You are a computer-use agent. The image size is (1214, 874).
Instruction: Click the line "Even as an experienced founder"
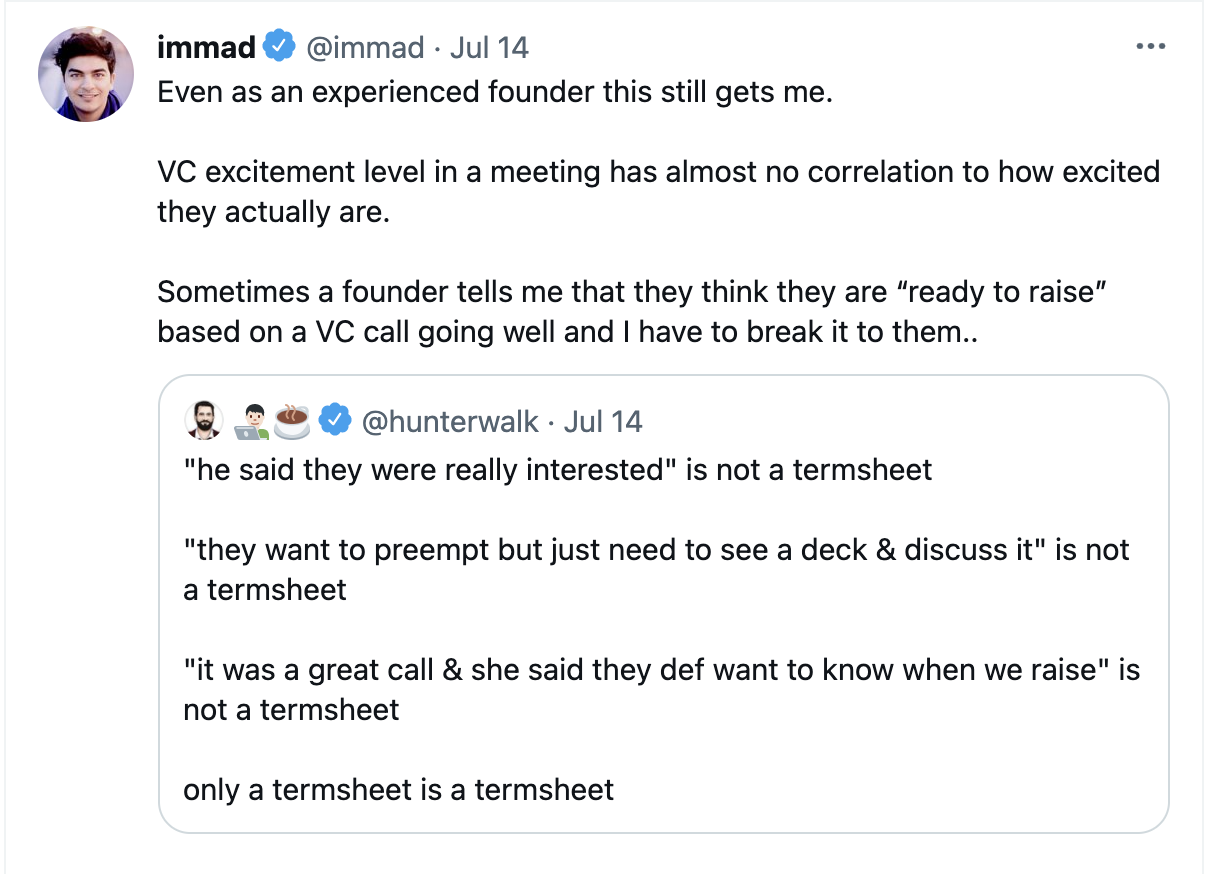tap(495, 94)
